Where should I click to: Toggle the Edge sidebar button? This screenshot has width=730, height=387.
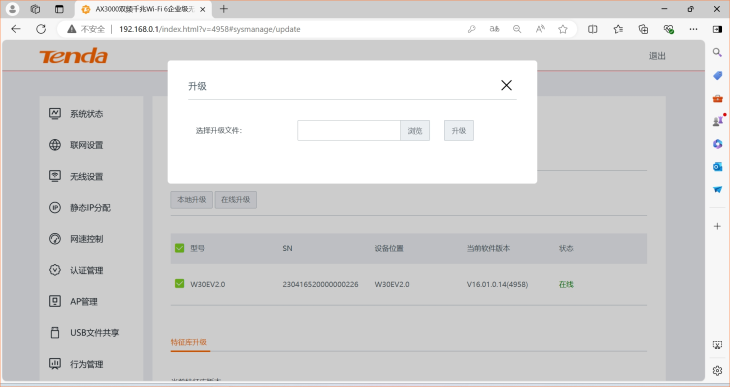point(717,29)
